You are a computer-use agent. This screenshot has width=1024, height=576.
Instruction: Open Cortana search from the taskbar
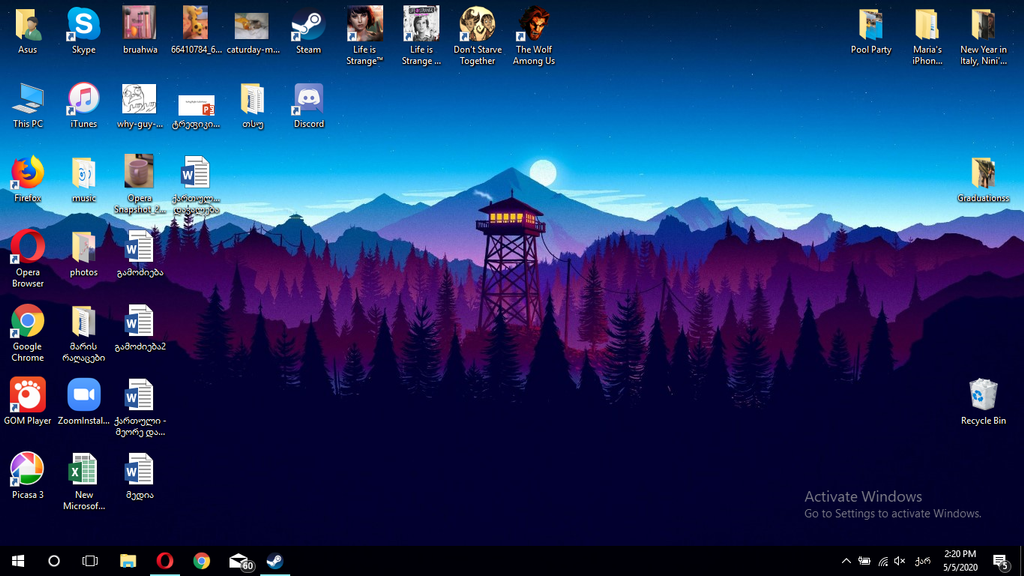click(54, 561)
